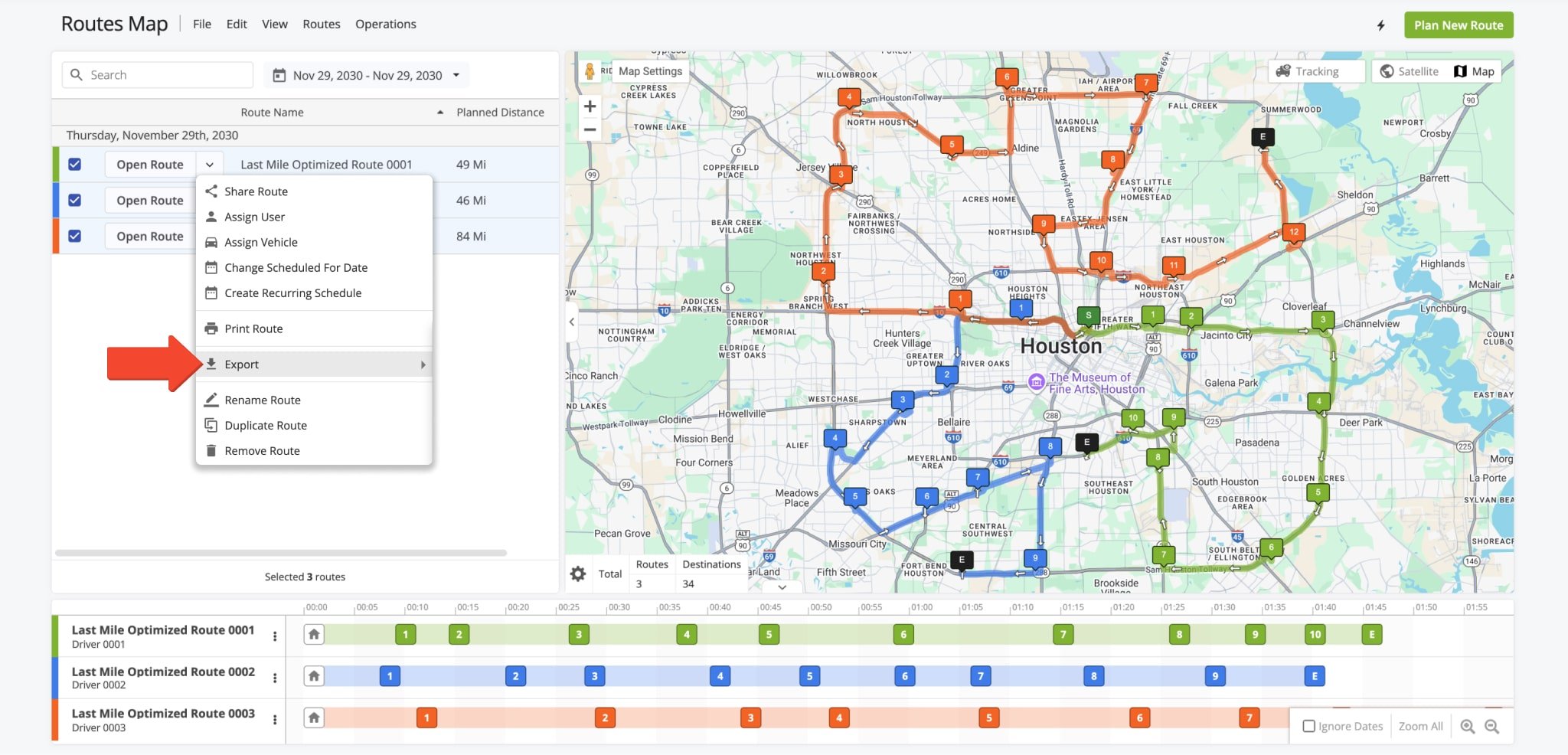
Task: Click orange stop 6 marker on map
Action: [1007, 77]
